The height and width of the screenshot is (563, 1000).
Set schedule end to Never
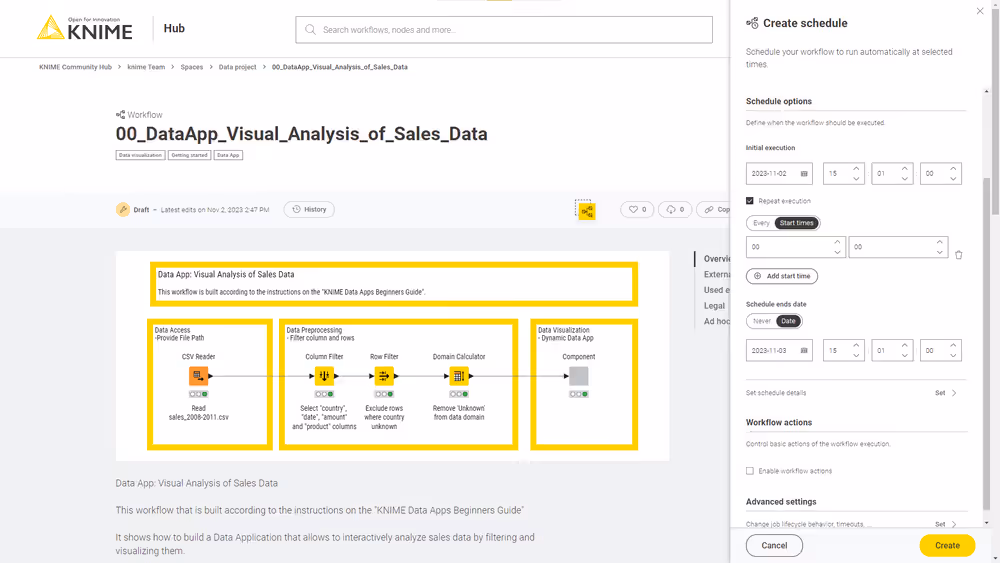coord(762,321)
